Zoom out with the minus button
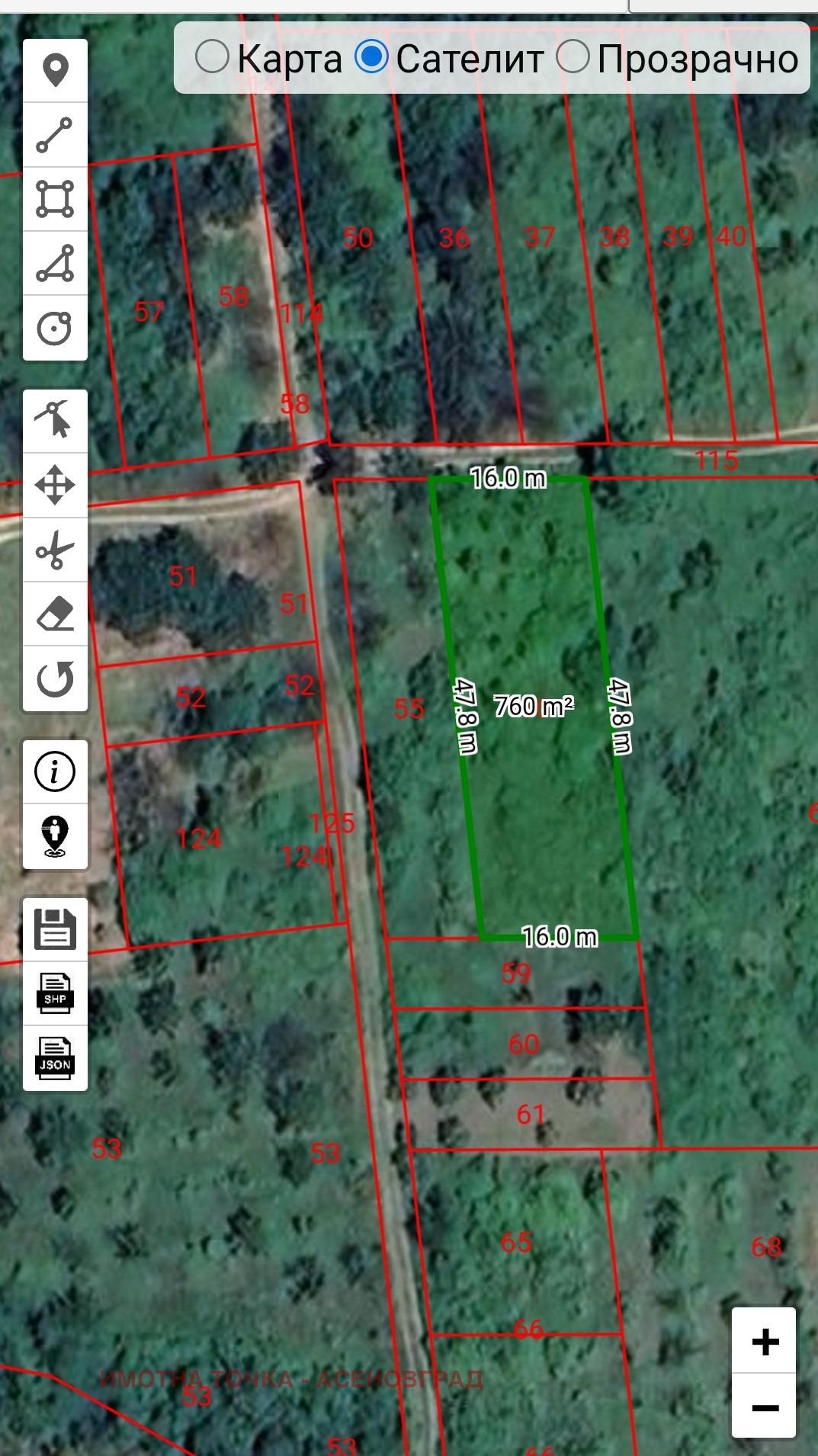818x1456 pixels. (764, 1406)
